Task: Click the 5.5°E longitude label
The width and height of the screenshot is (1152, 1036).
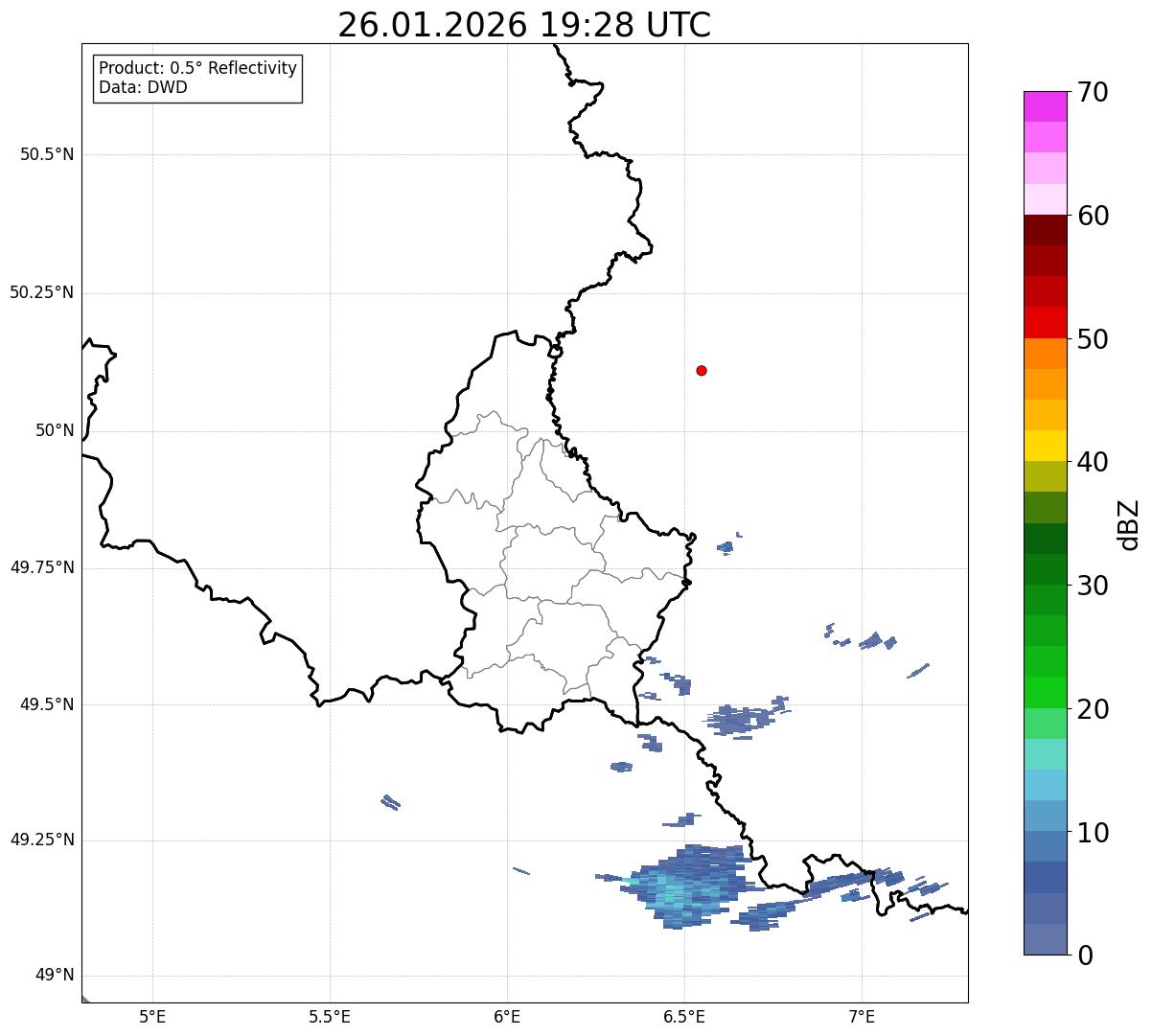Action: 330,1016
